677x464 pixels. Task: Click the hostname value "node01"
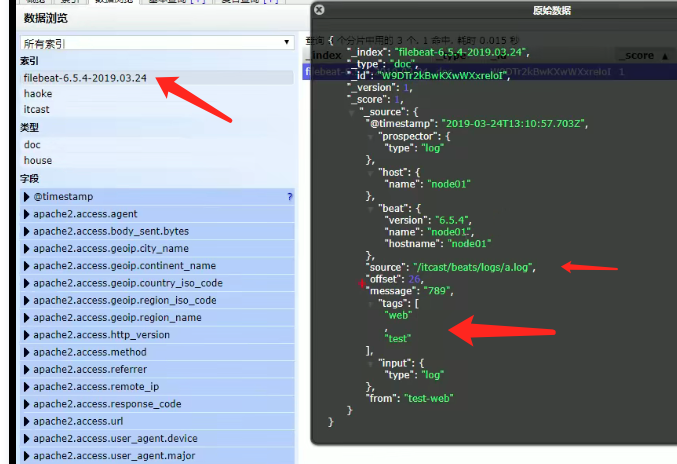pyautogui.click(x=469, y=243)
